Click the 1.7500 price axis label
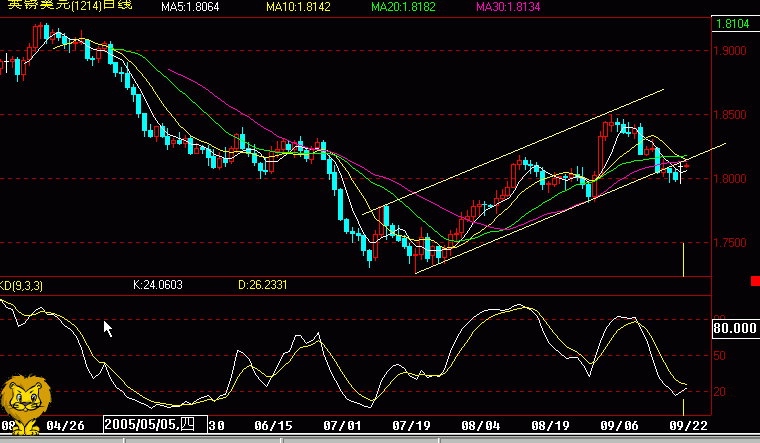760x443 pixels. [x=730, y=243]
